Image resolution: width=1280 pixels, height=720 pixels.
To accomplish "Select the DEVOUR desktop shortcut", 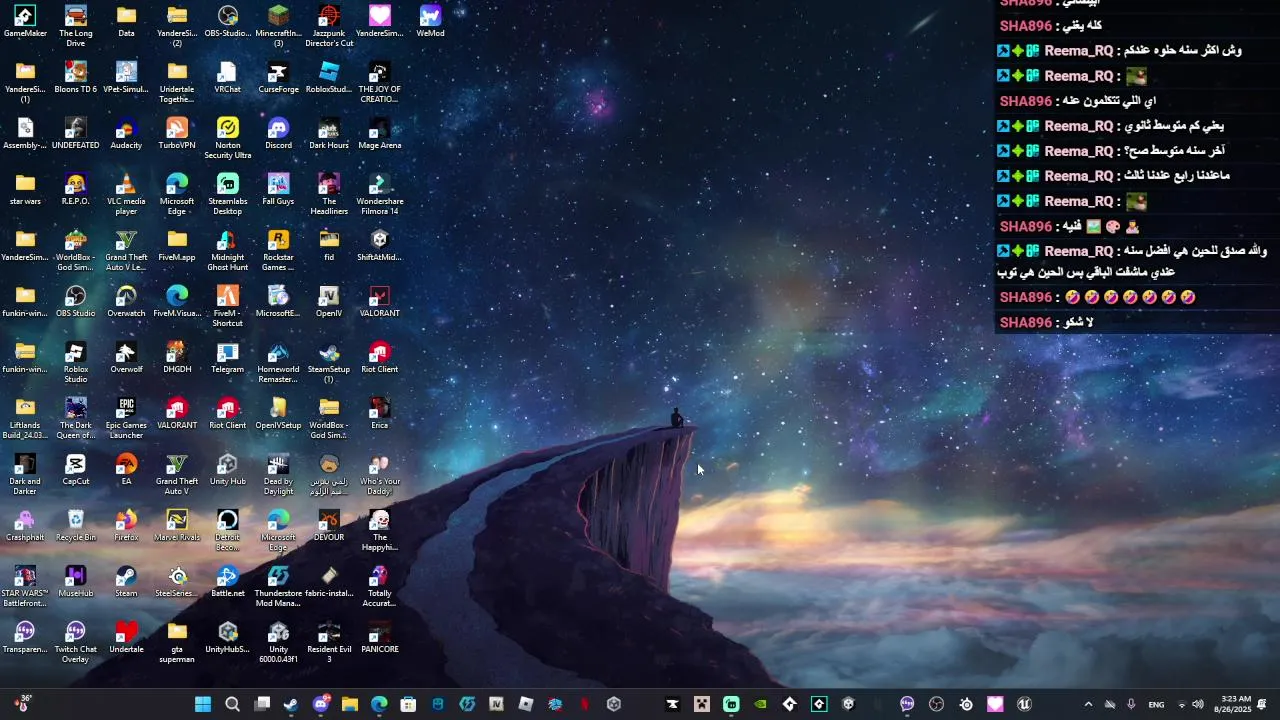I will [x=329, y=526].
